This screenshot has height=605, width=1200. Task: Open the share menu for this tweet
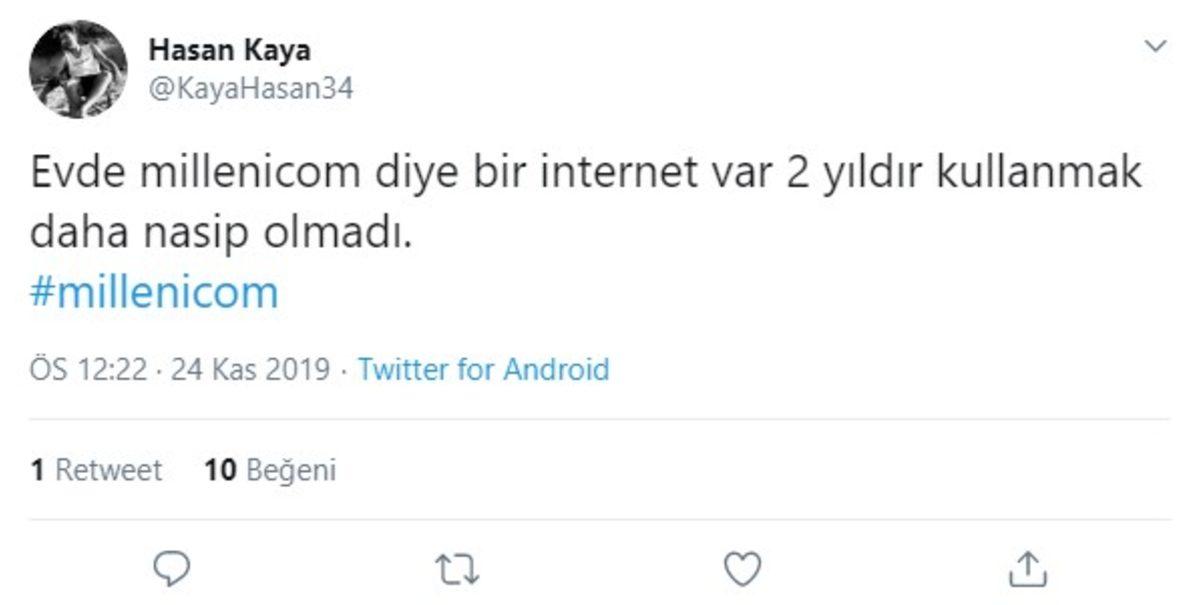[x=1028, y=568]
